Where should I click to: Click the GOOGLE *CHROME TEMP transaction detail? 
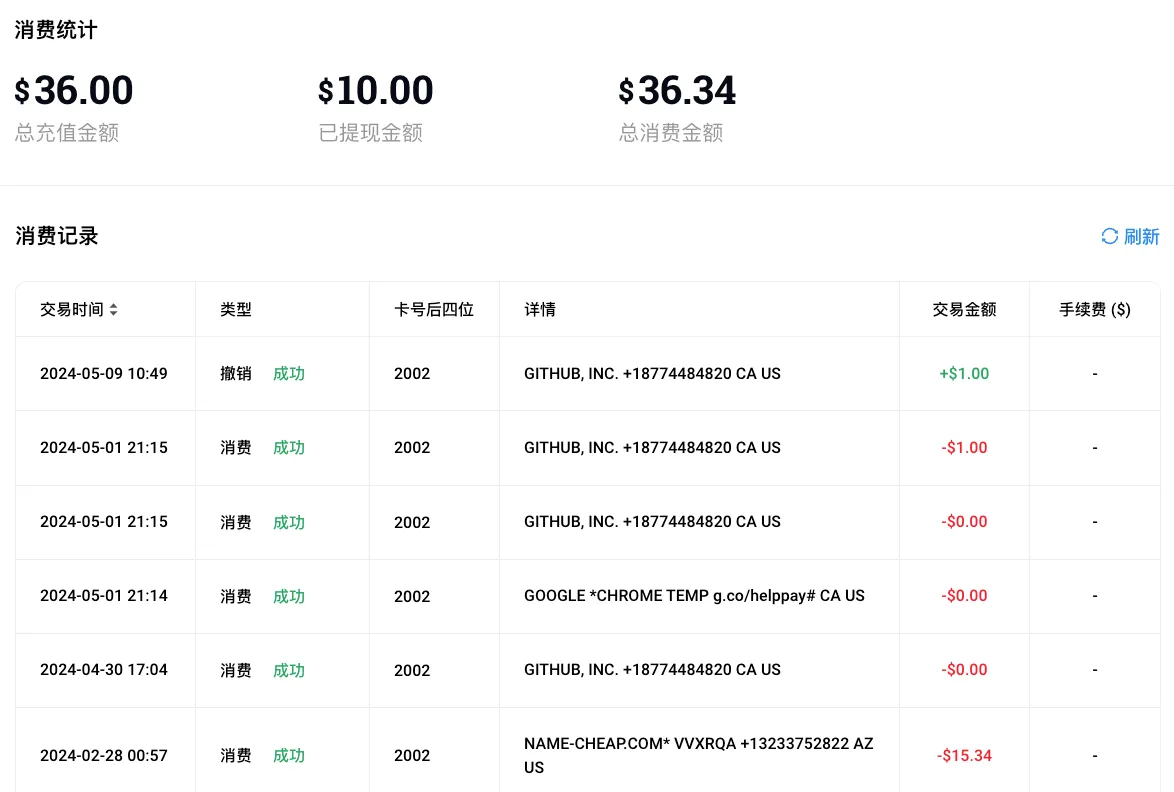[x=694, y=596]
